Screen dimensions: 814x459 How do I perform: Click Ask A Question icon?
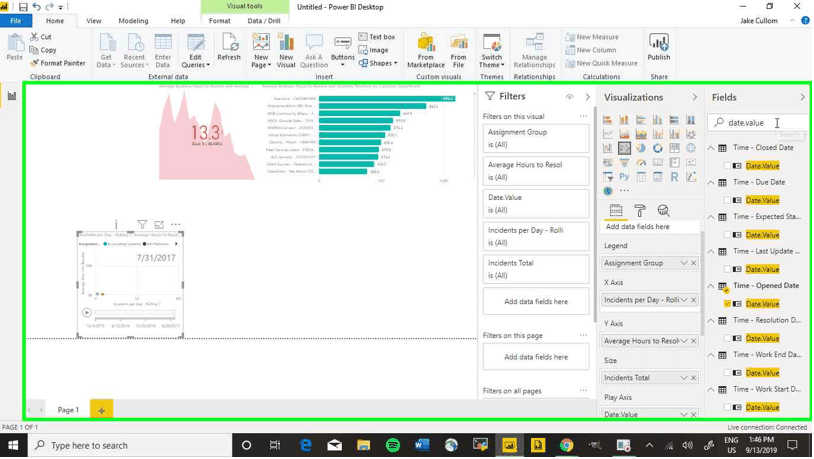click(314, 50)
